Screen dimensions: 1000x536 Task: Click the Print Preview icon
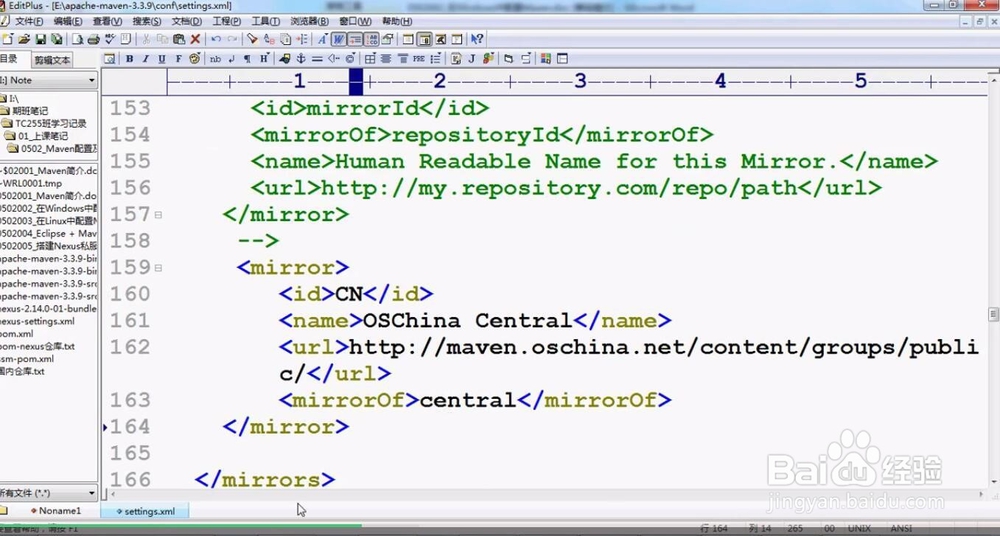tap(77, 40)
